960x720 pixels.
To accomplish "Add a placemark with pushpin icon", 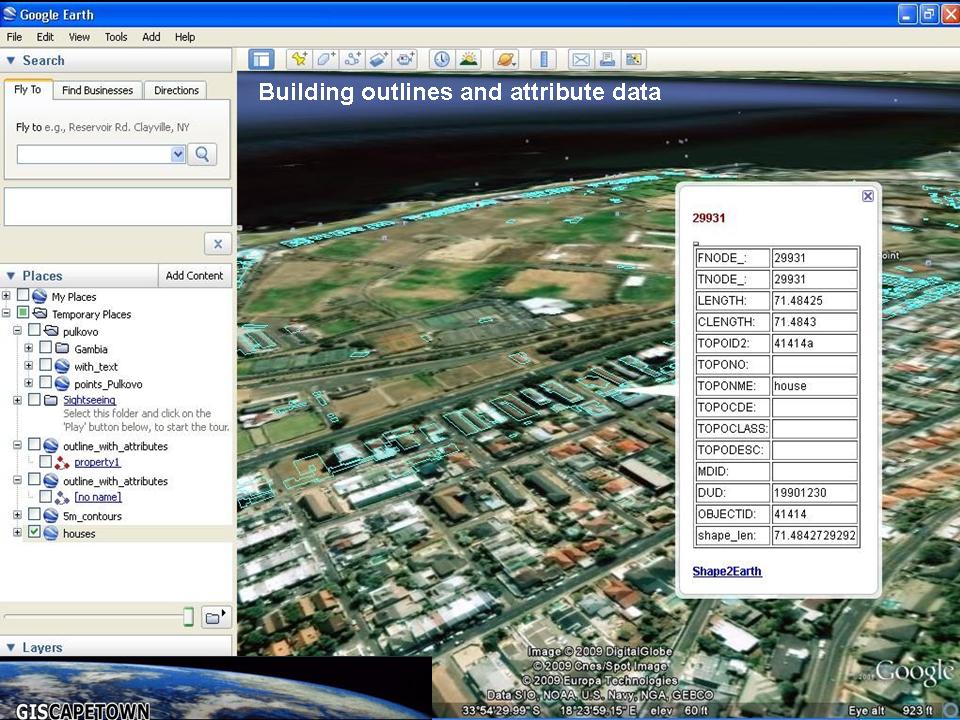I will pos(299,59).
